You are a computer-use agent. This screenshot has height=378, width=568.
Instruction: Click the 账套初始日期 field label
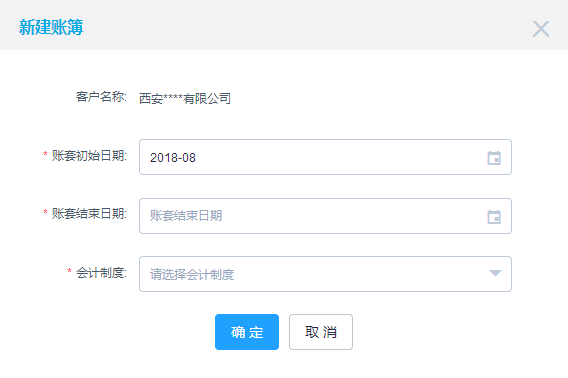point(89,156)
